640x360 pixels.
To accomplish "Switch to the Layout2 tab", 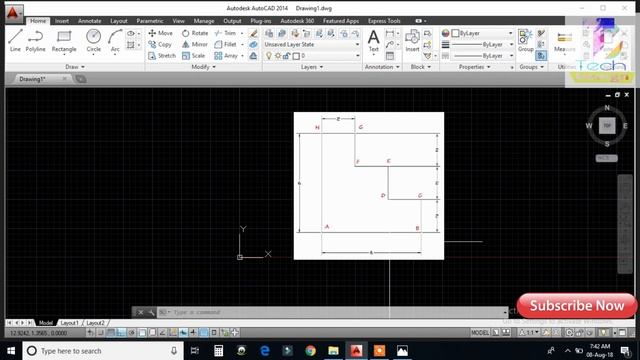I will click(x=96, y=323).
